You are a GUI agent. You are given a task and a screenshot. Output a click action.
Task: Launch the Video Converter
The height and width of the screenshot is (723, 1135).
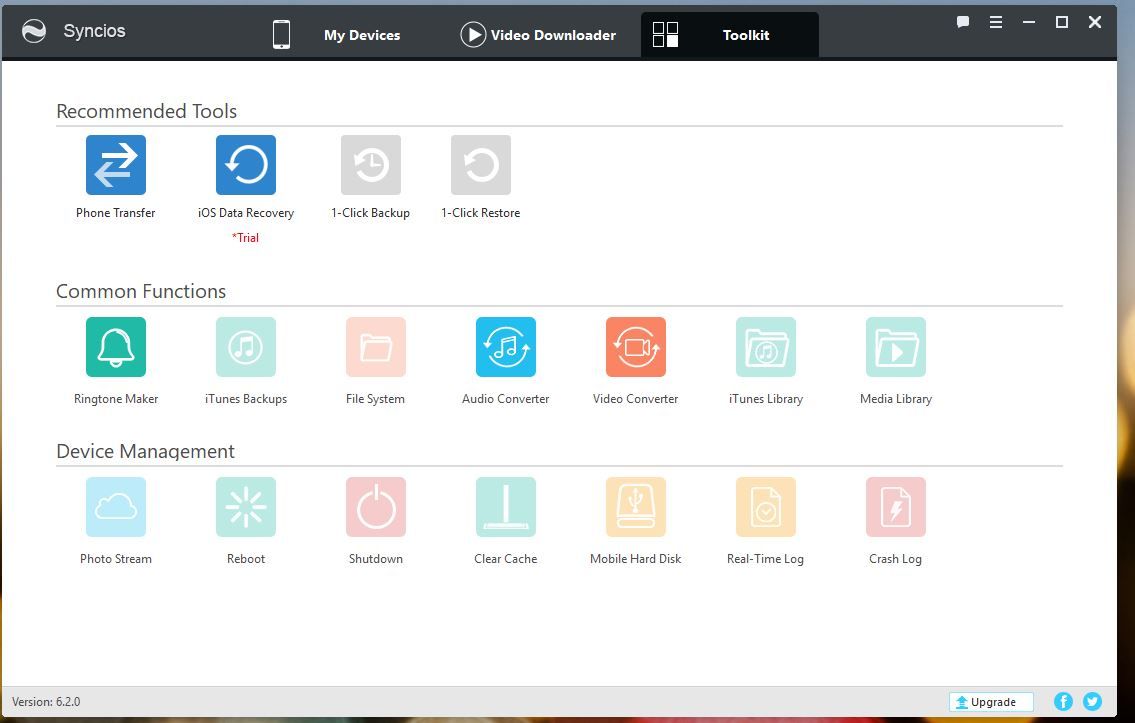coord(636,347)
